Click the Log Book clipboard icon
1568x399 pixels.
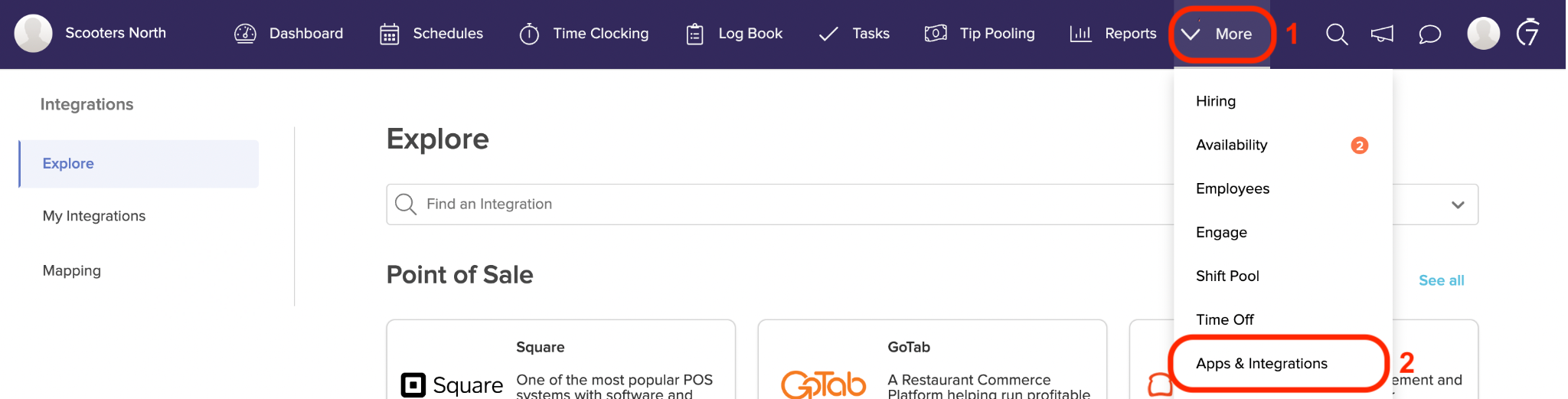pyautogui.click(x=694, y=34)
